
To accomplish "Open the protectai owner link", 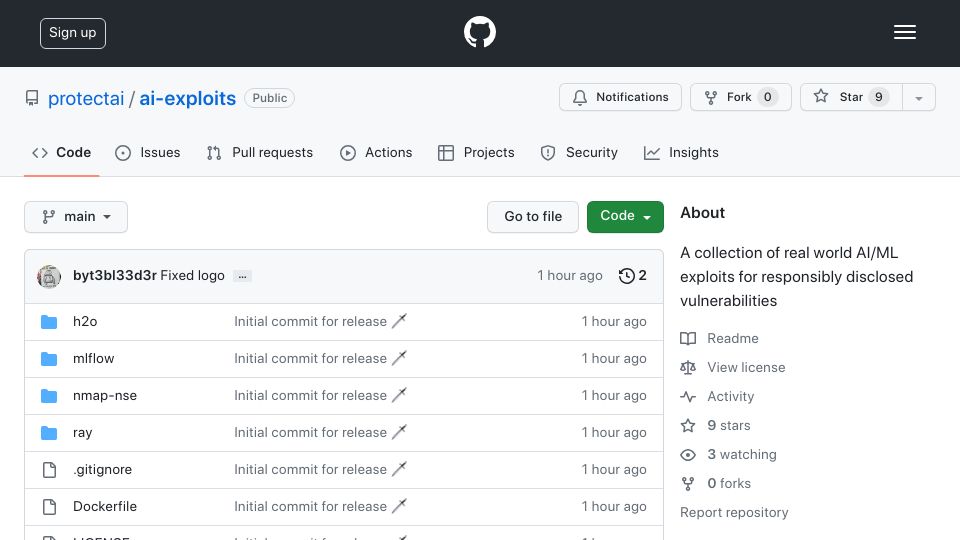I will pos(86,98).
